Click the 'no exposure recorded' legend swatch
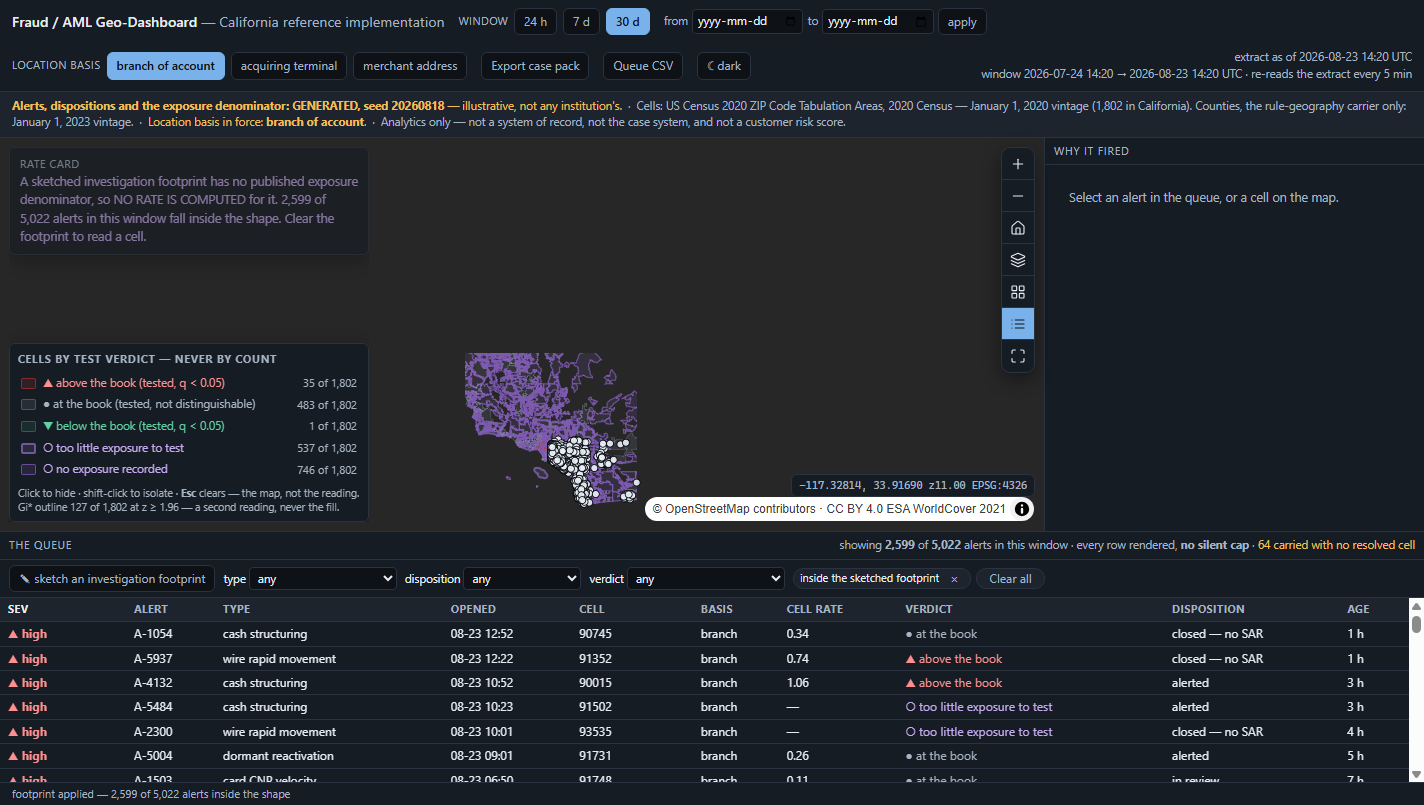Image resolution: width=1424 pixels, height=805 pixels. pyautogui.click(x=28, y=469)
